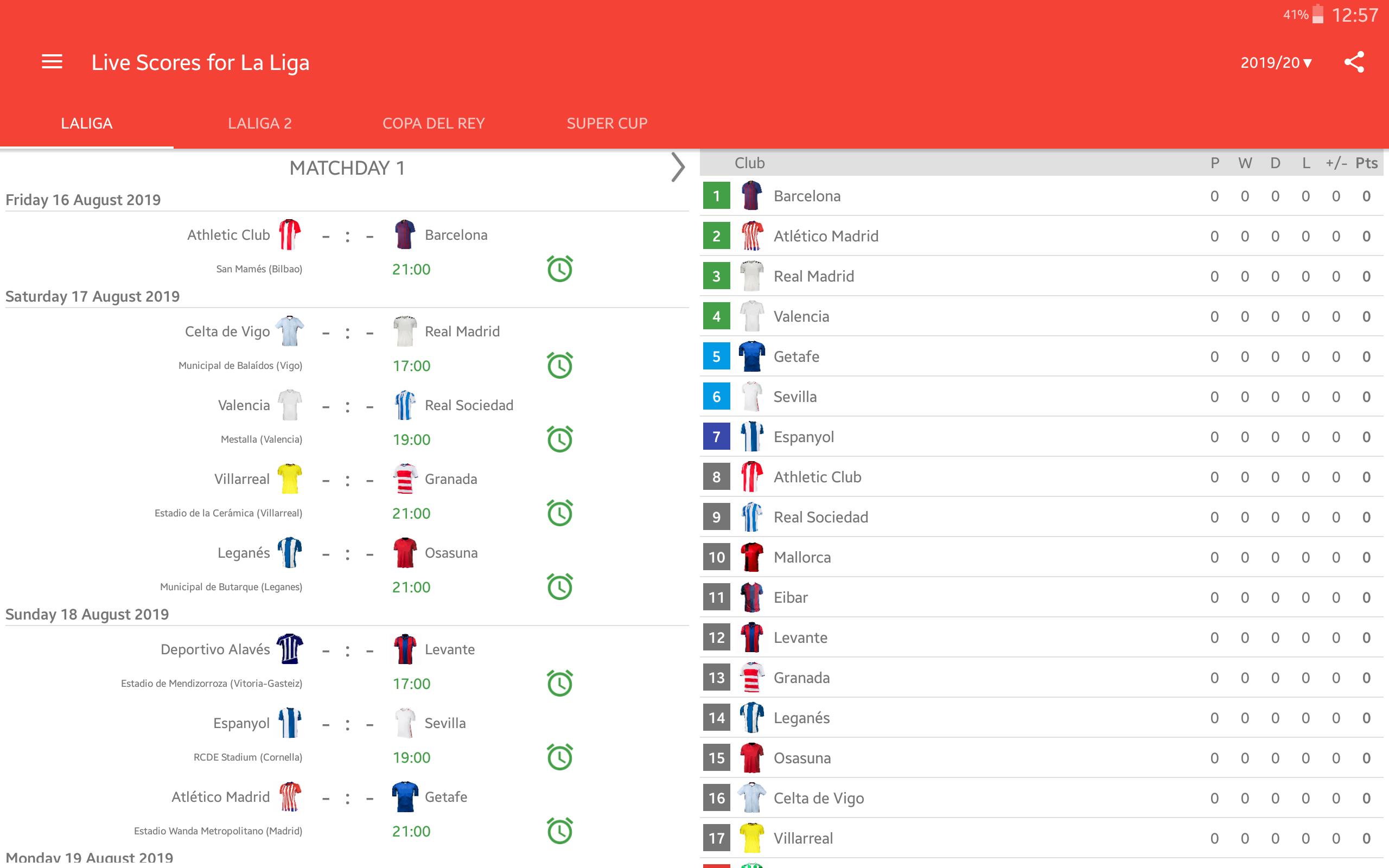
Task: Click the share icon in the top right
Action: (x=1355, y=62)
